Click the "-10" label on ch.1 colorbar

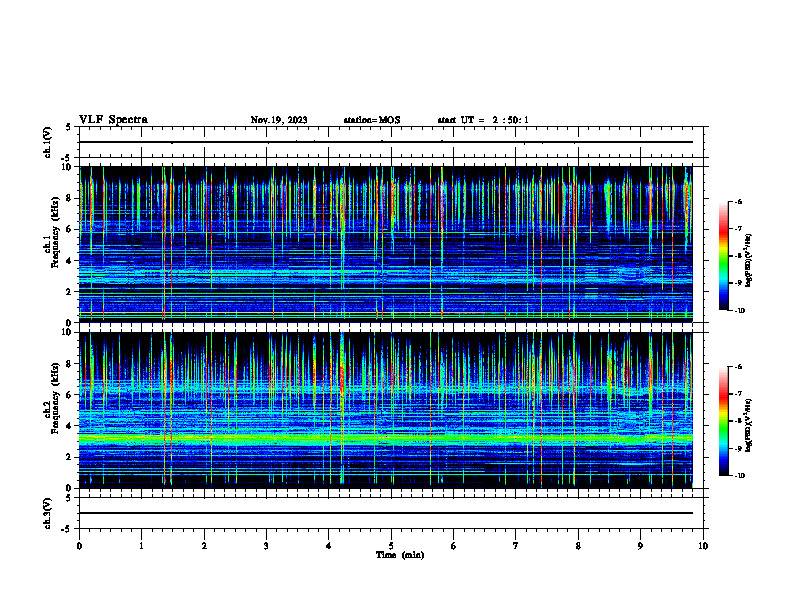click(x=739, y=311)
